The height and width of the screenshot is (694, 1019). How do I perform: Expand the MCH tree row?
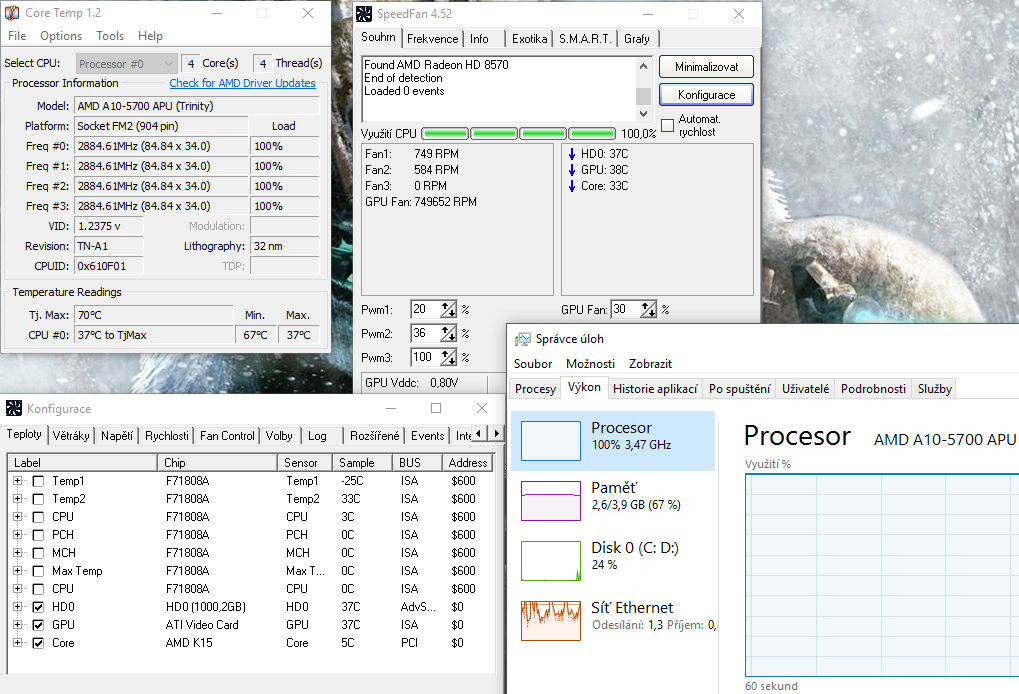pyautogui.click(x=17, y=553)
